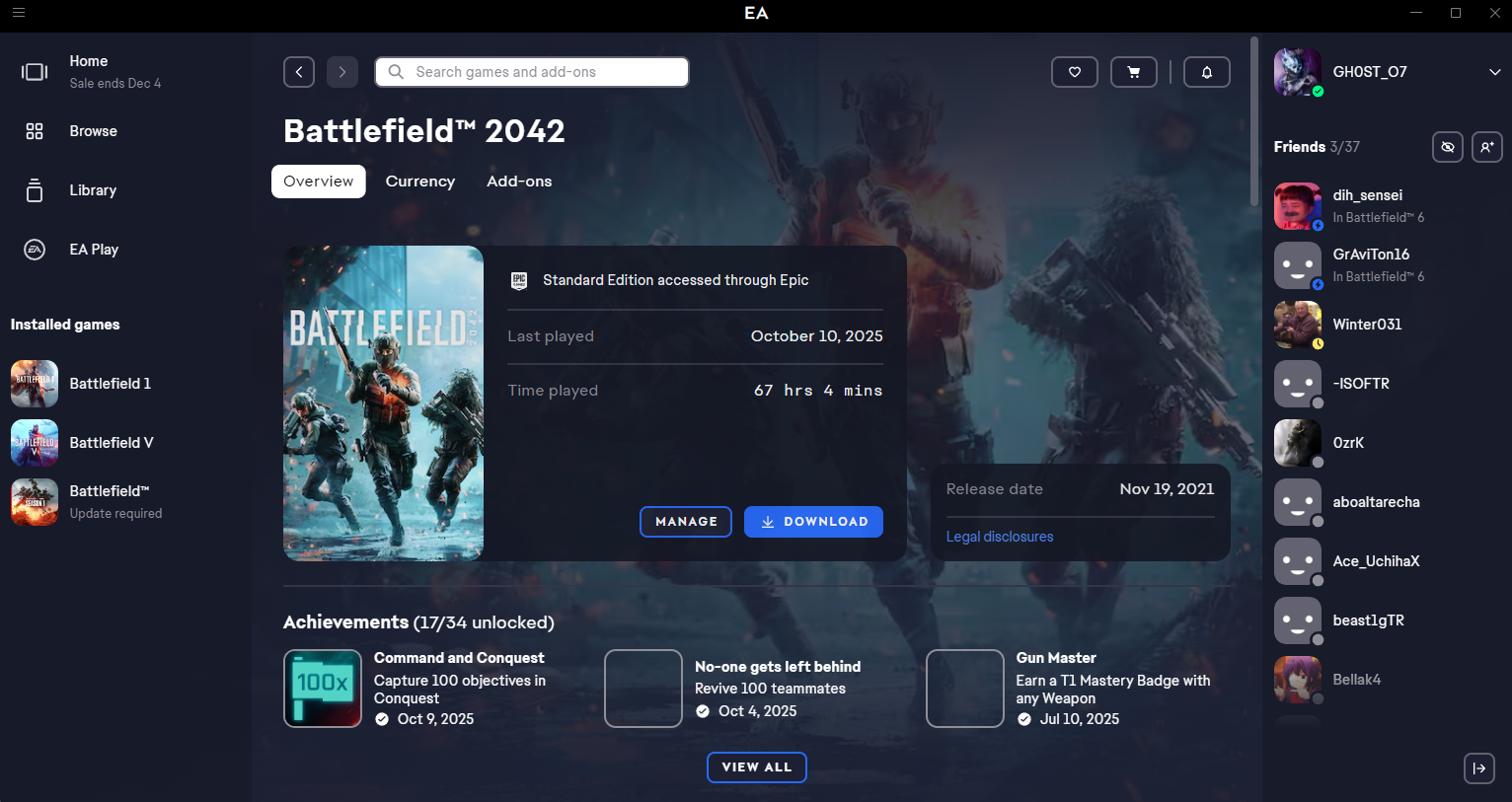
Task: Click the Time played value 67 hrs 4 mins
Action: pyautogui.click(x=818, y=391)
